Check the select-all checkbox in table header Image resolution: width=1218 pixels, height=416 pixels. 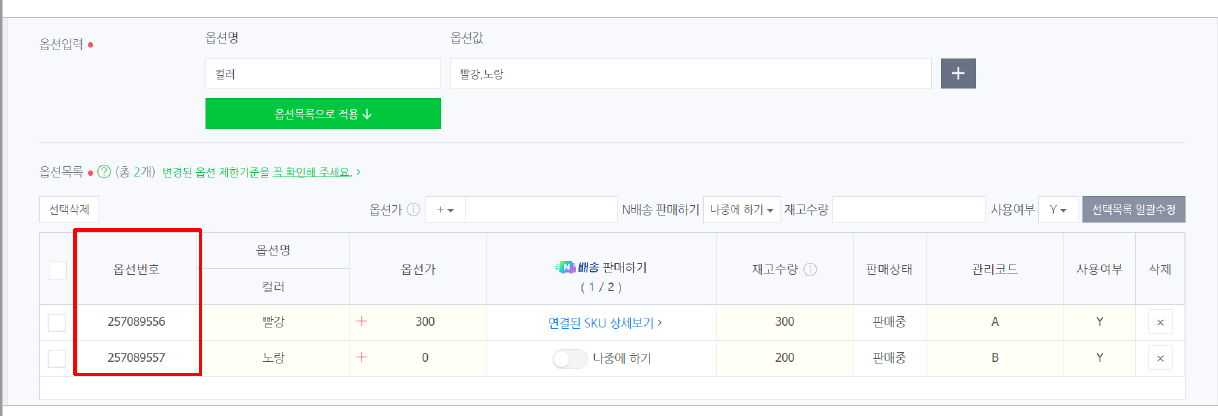click(x=58, y=270)
